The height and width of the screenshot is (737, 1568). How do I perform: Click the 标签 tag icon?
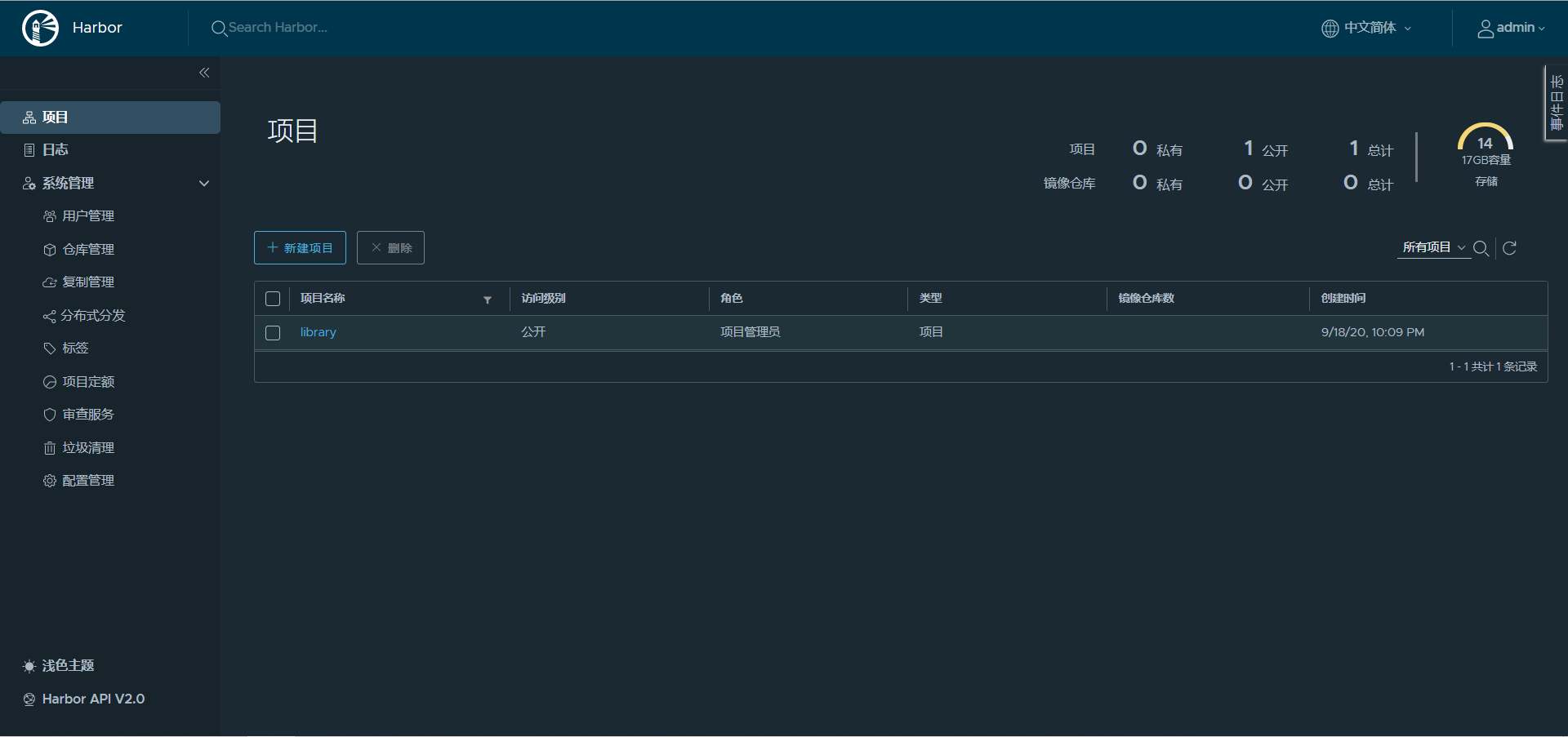tap(50, 349)
